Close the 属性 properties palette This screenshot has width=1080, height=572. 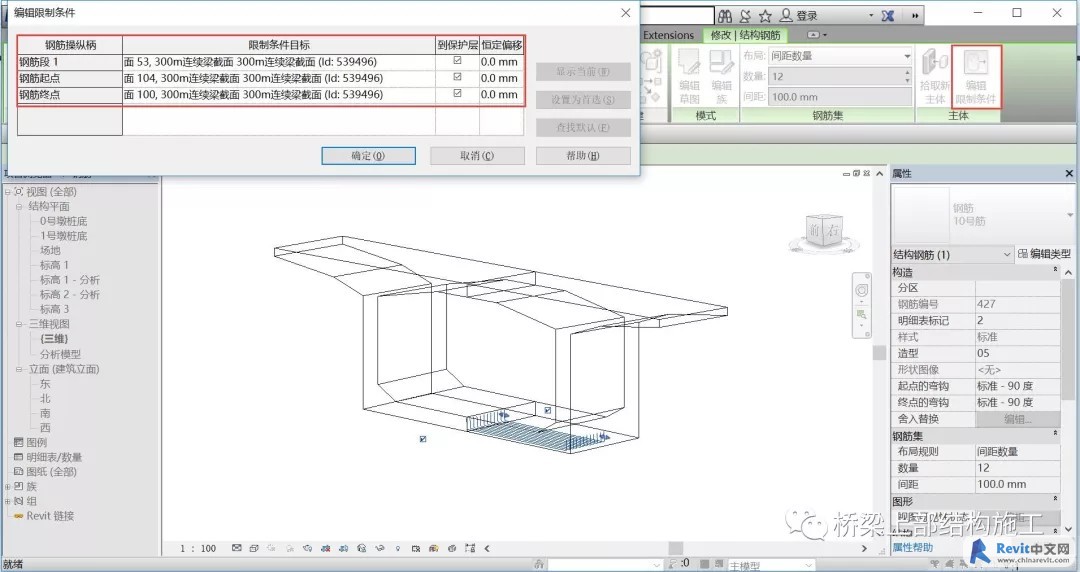coord(1069,174)
